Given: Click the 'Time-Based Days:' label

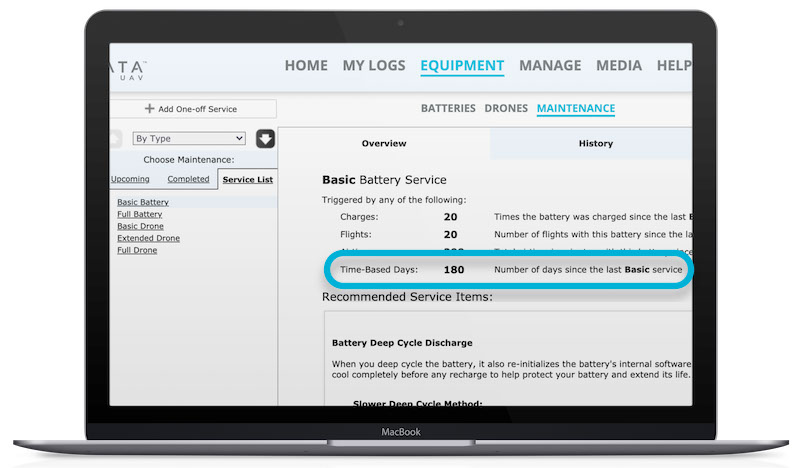Looking at the screenshot, I should [379, 269].
